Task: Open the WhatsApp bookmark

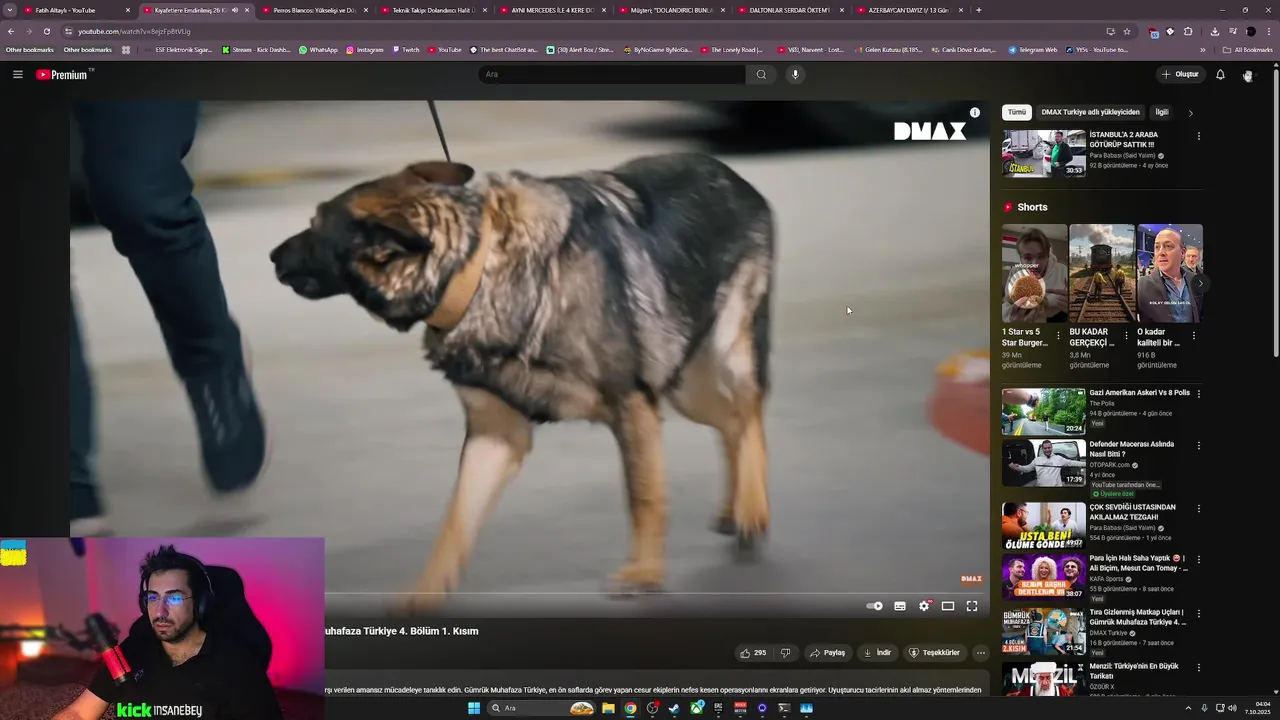Action: [x=319, y=50]
